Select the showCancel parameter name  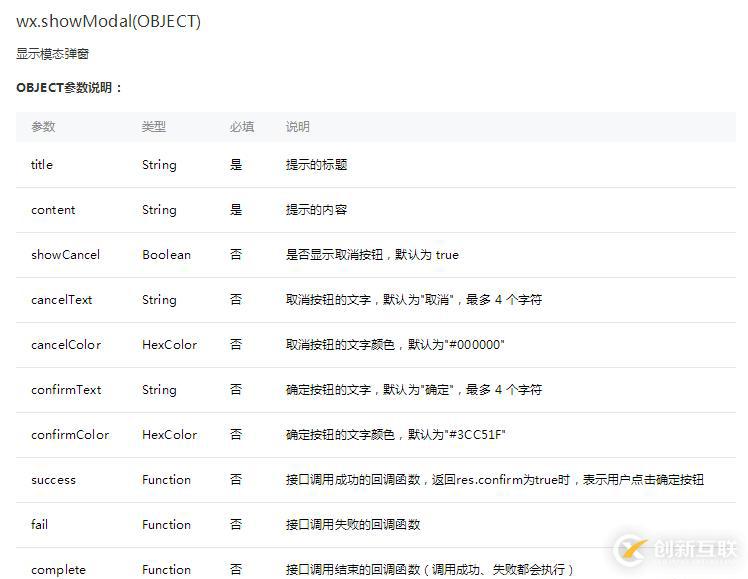coord(66,255)
